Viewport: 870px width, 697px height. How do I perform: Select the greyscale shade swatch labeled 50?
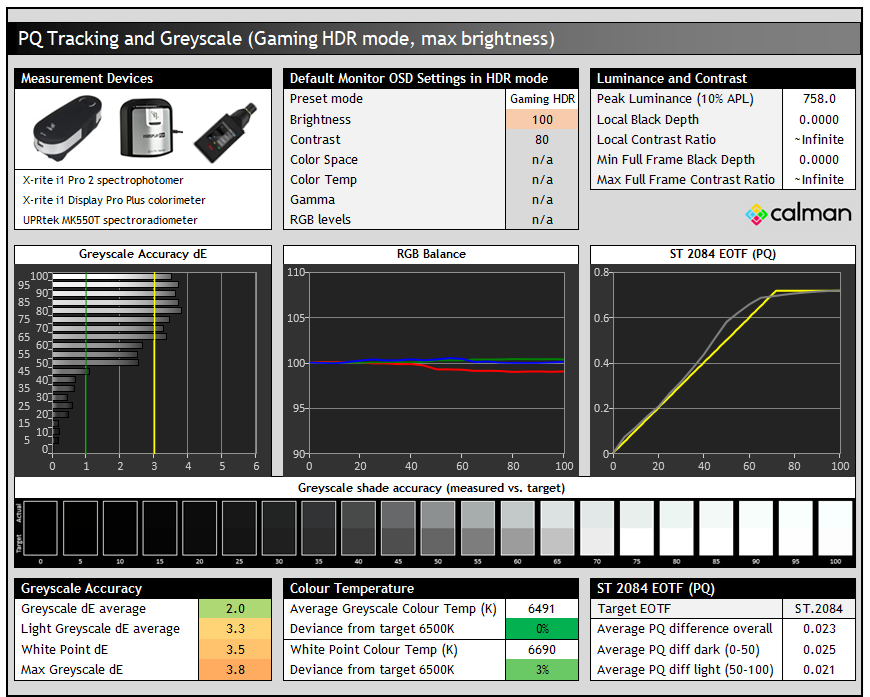[x=438, y=529]
